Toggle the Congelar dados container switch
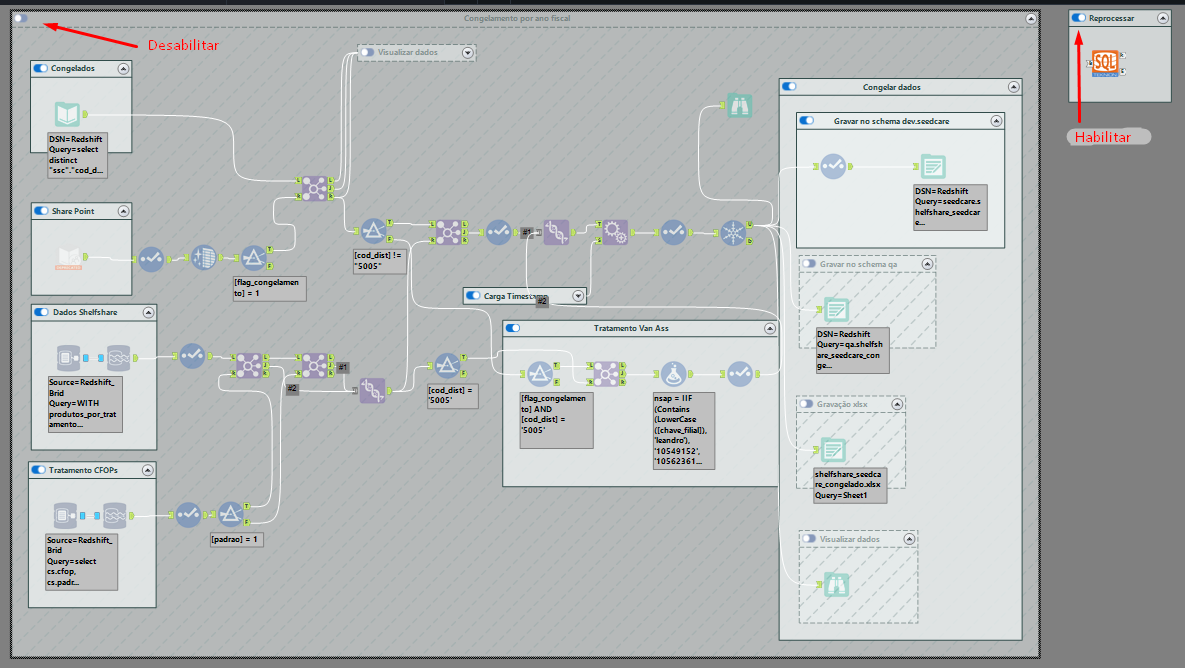This screenshot has width=1185, height=668. [x=790, y=87]
